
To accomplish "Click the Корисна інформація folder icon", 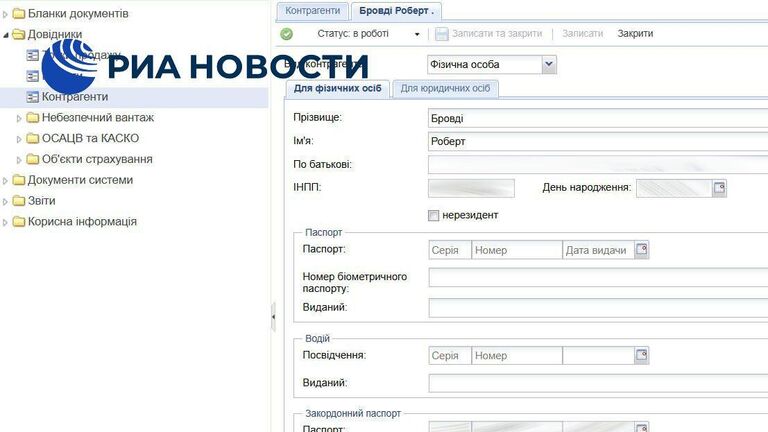I will point(19,222).
